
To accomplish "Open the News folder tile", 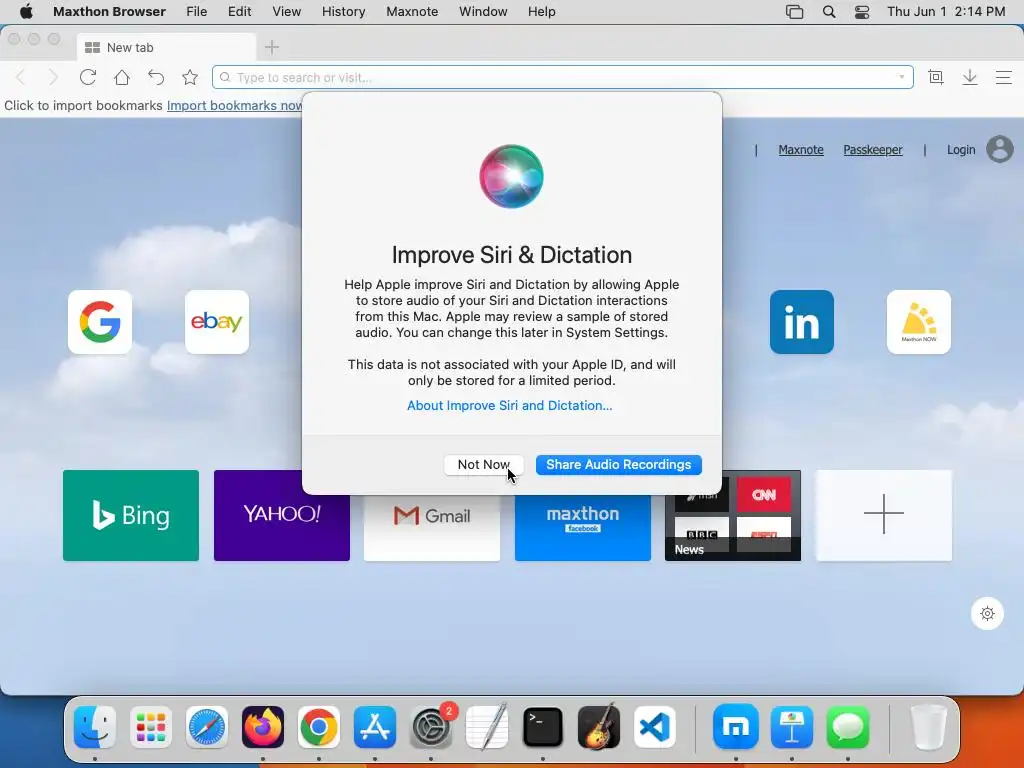I will pyautogui.click(x=733, y=517).
